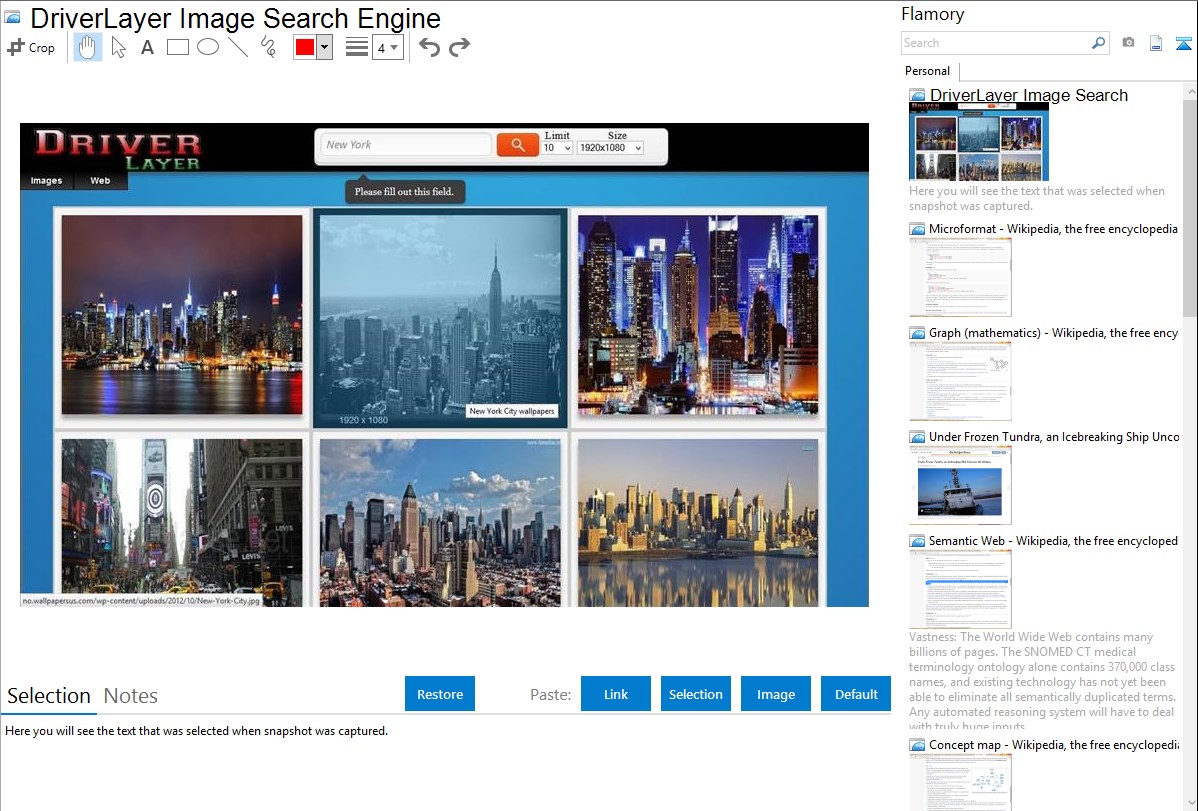This screenshot has width=1198, height=811.
Task: Choose the straight line tool
Action: pyautogui.click(x=238, y=47)
